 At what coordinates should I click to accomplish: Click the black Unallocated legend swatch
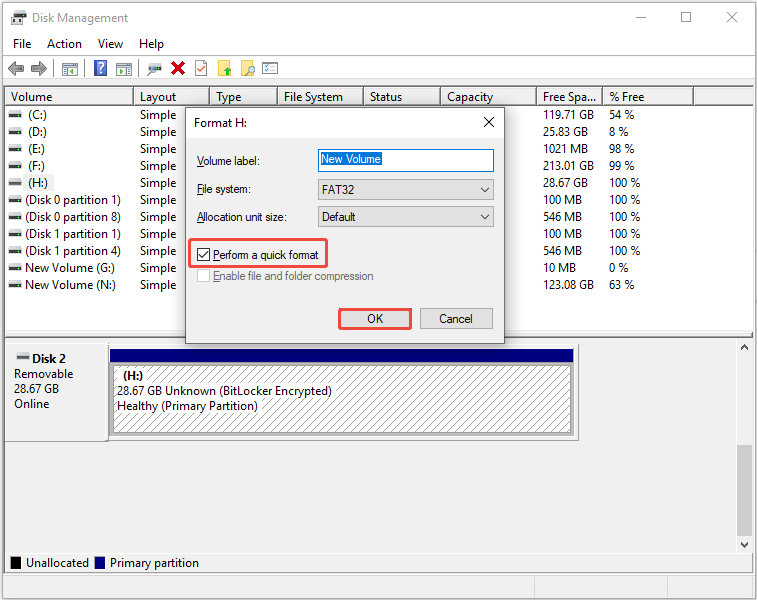(x=16, y=563)
